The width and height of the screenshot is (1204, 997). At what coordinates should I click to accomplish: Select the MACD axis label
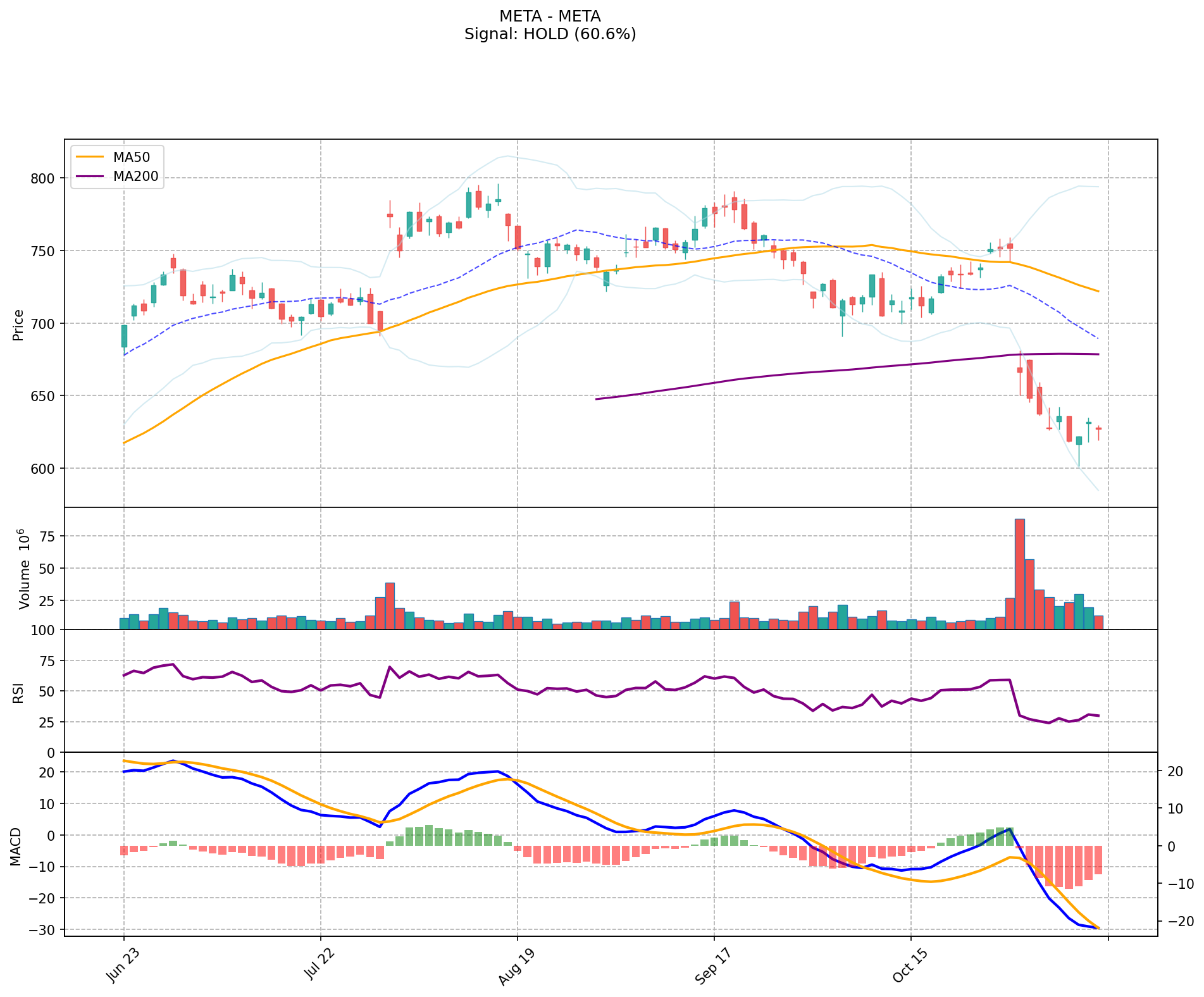coord(17,846)
